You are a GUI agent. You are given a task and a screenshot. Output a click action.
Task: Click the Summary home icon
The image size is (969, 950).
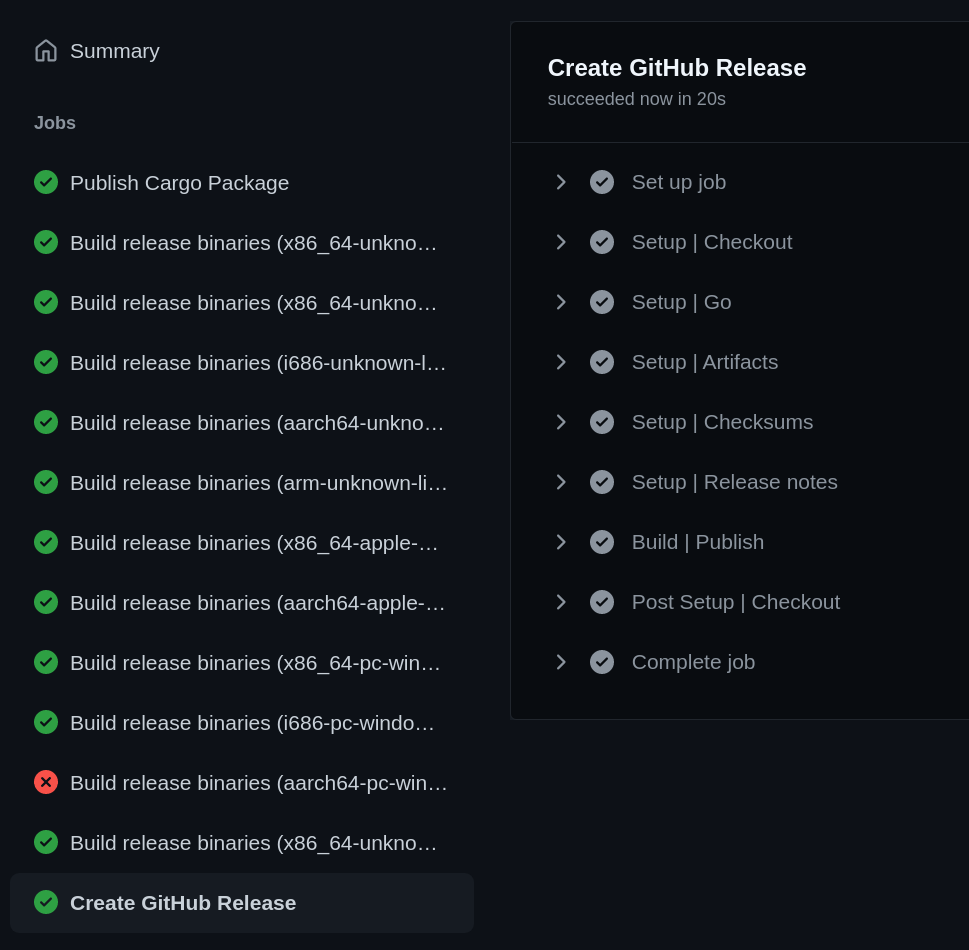(x=46, y=51)
